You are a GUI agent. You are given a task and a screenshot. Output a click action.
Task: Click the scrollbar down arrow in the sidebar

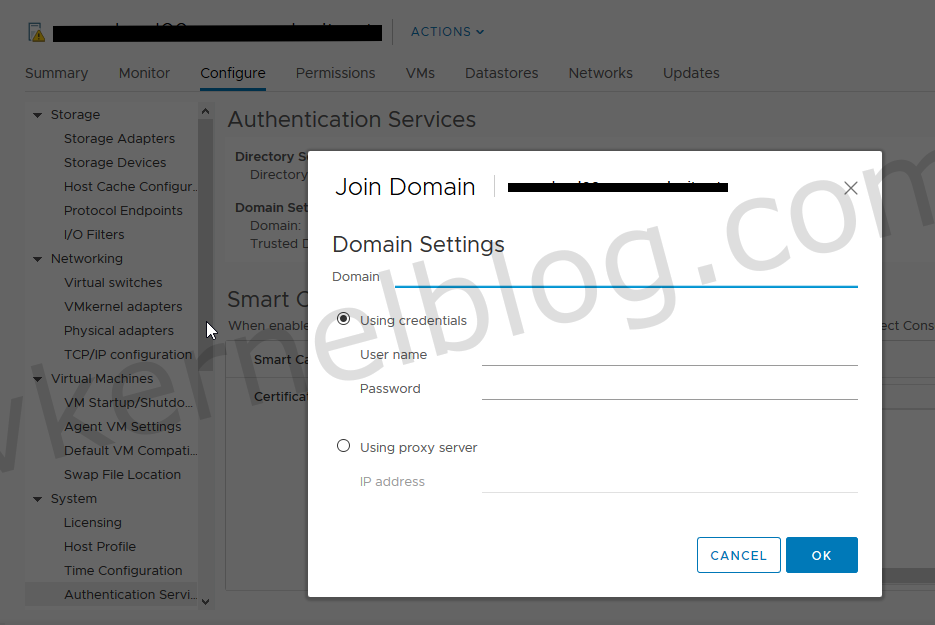tap(205, 601)
